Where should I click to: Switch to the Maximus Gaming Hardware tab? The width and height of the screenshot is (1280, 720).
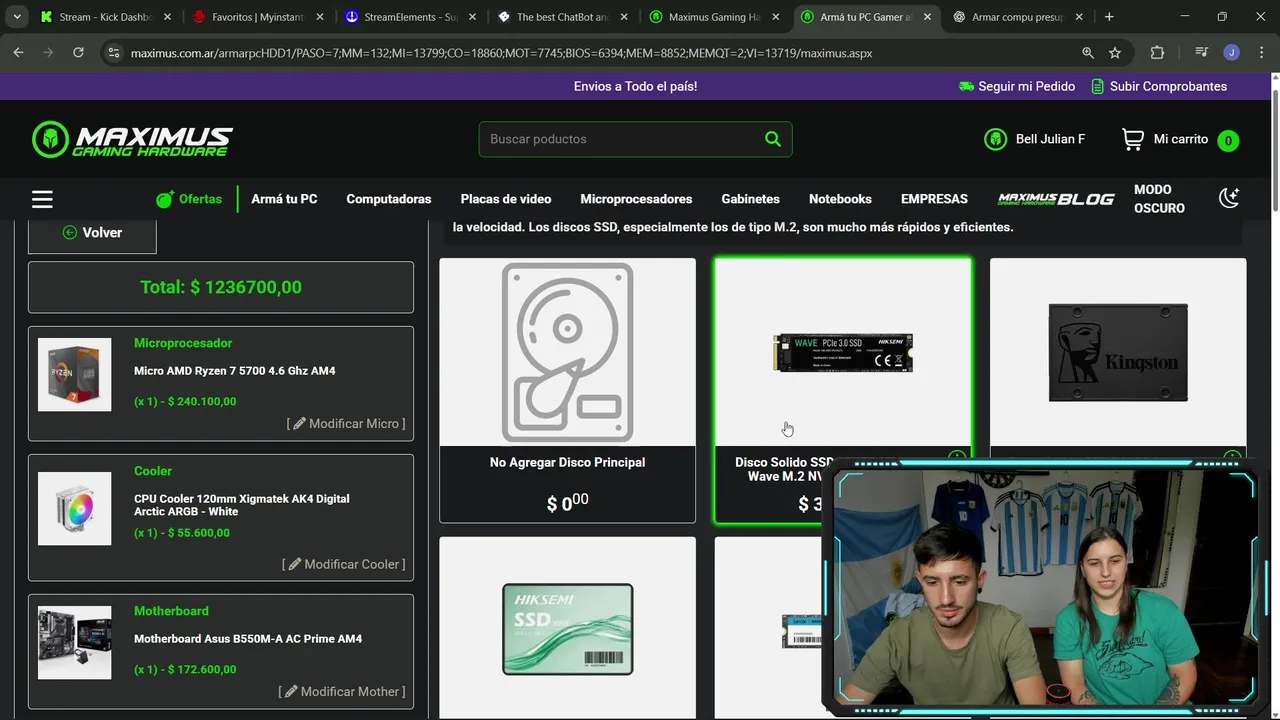click(715, 17)
